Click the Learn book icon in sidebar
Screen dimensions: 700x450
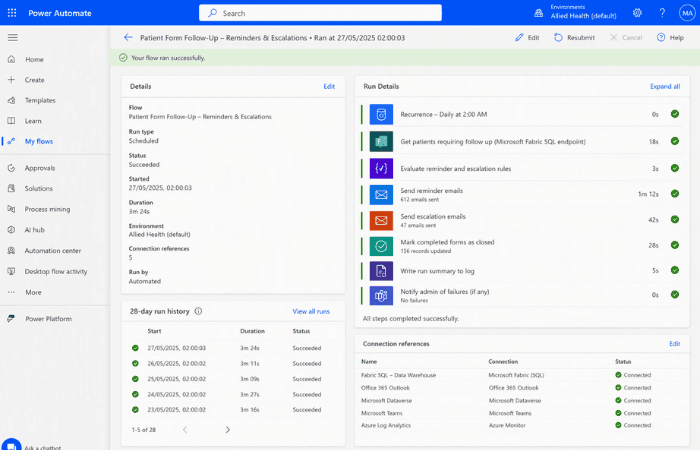tap(12, 121)
